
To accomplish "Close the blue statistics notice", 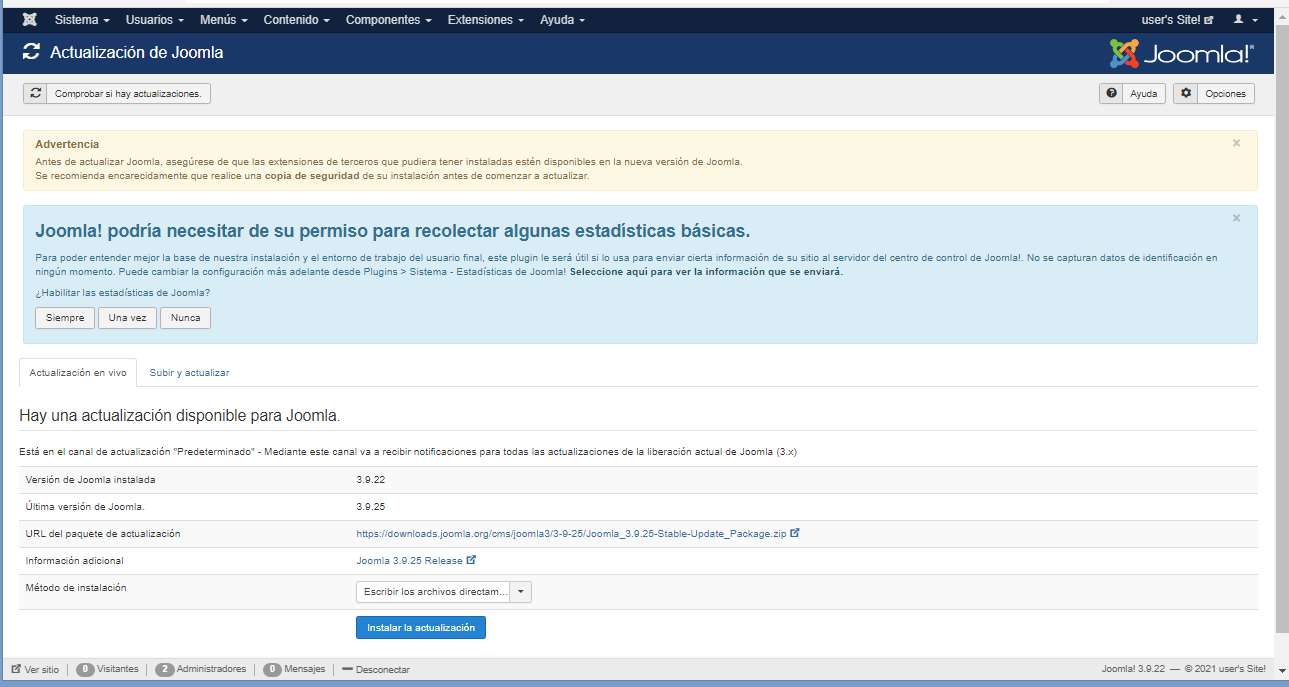I will click(x=1236, y=218).
